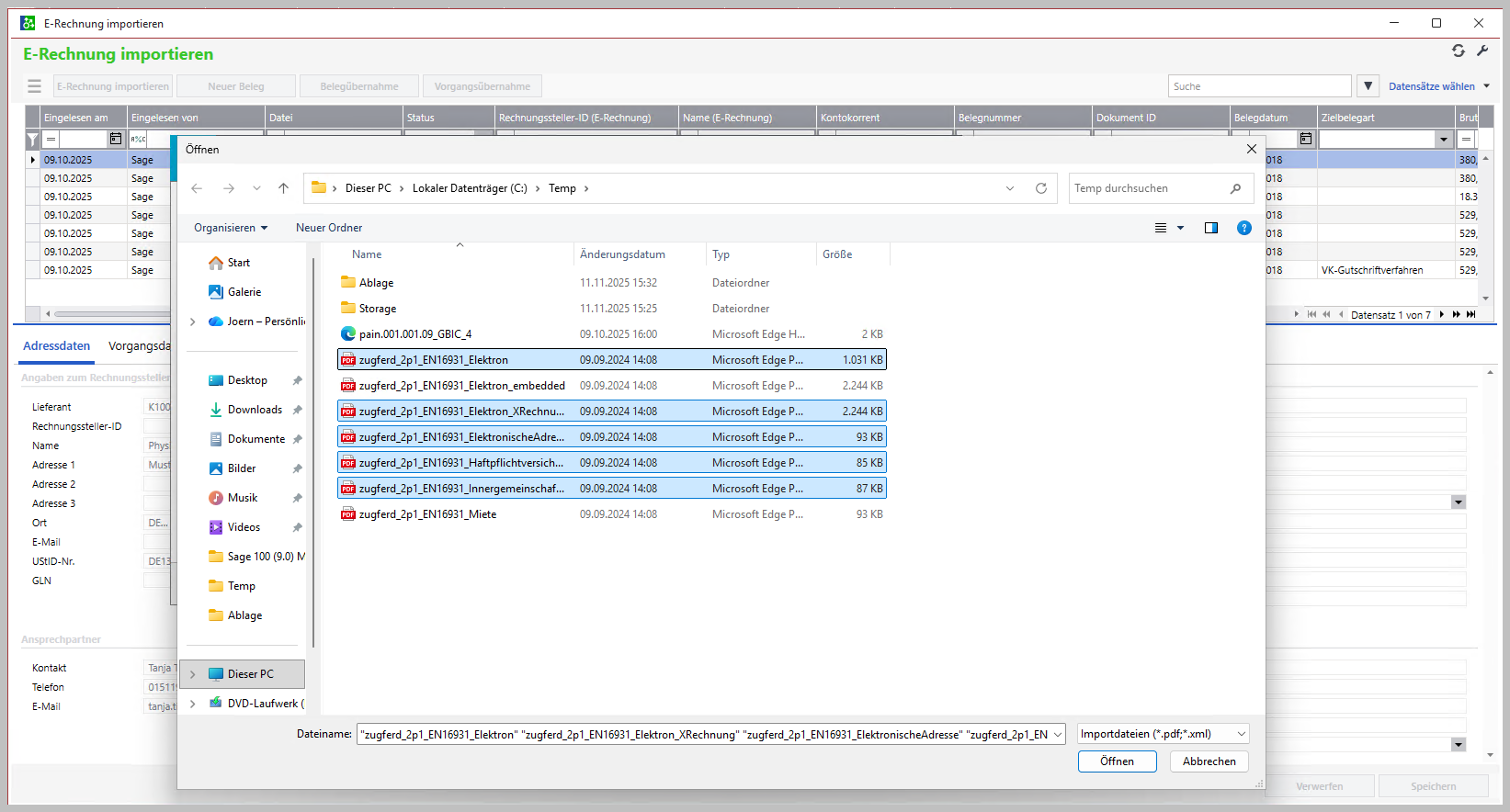1510x812 pixels.
Task: Expand the Organisieren menu
Action: point(231,228)
